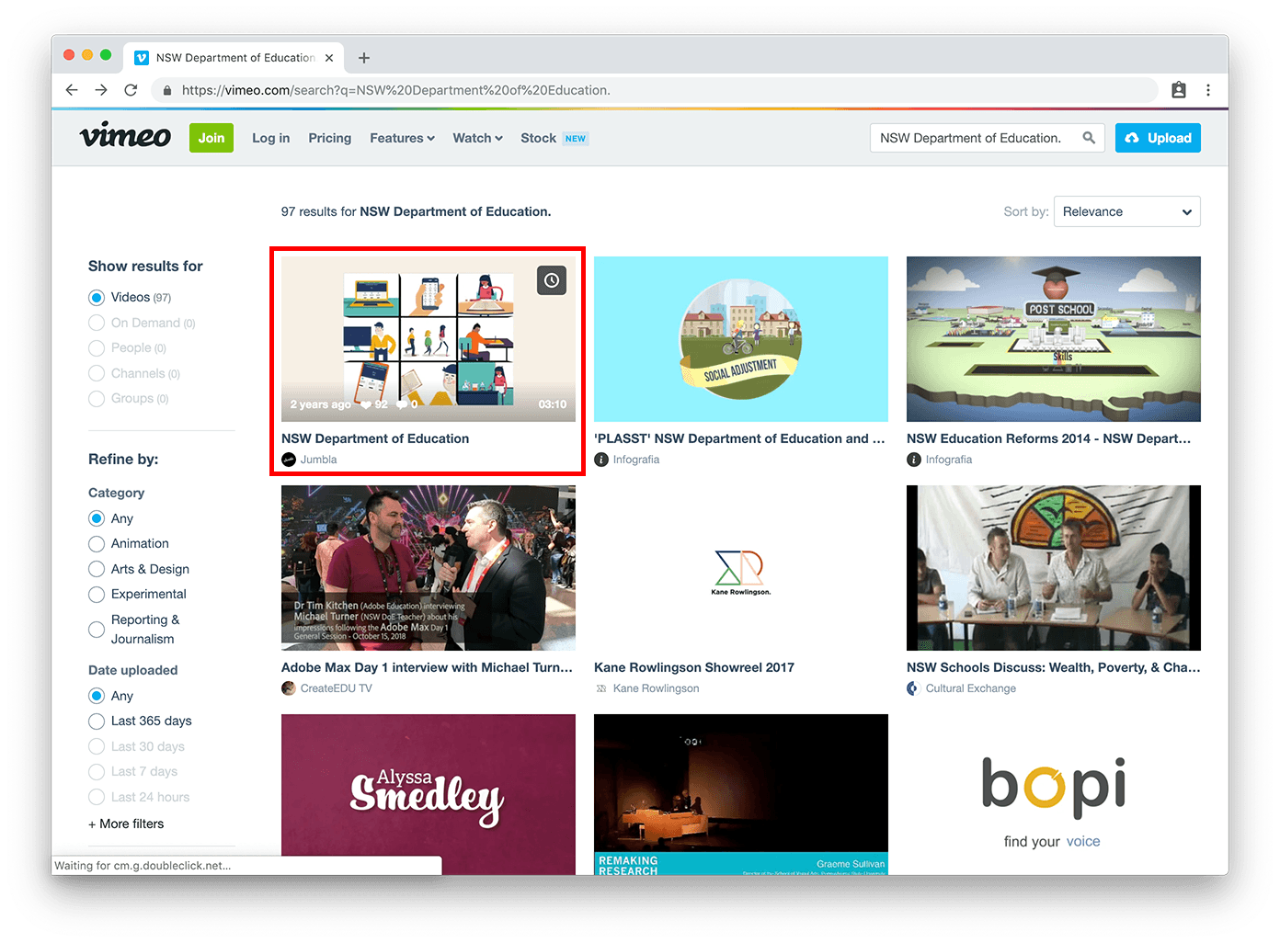Select the Videos results radio button
This screenshot has height=943, width=1280.
96,298
